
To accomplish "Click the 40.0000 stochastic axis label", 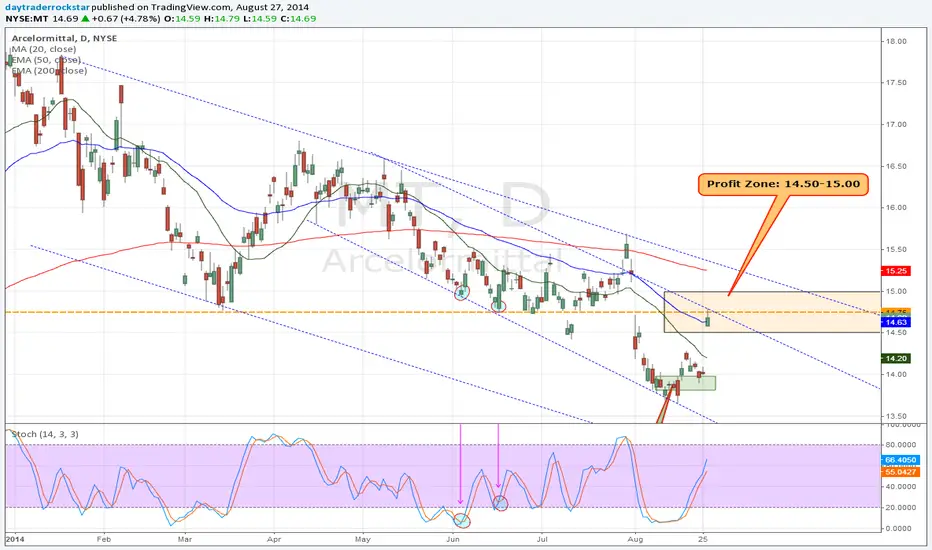I will [x=899, y=486].
